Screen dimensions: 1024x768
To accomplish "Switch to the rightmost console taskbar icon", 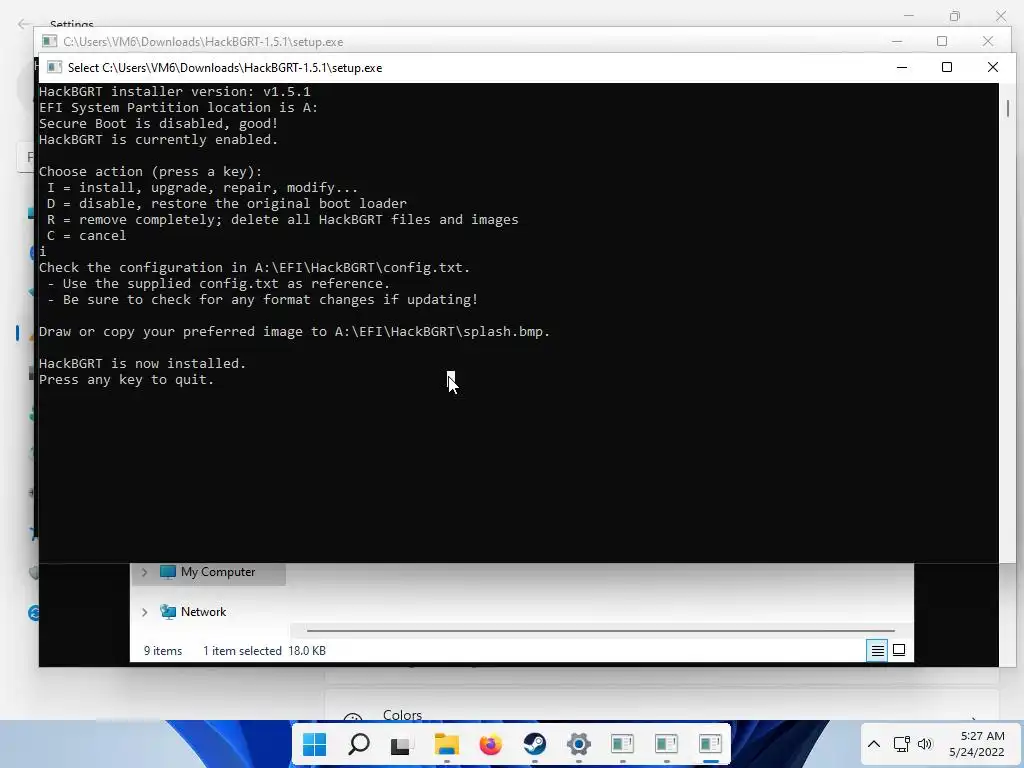I will (x=710, y=744).
